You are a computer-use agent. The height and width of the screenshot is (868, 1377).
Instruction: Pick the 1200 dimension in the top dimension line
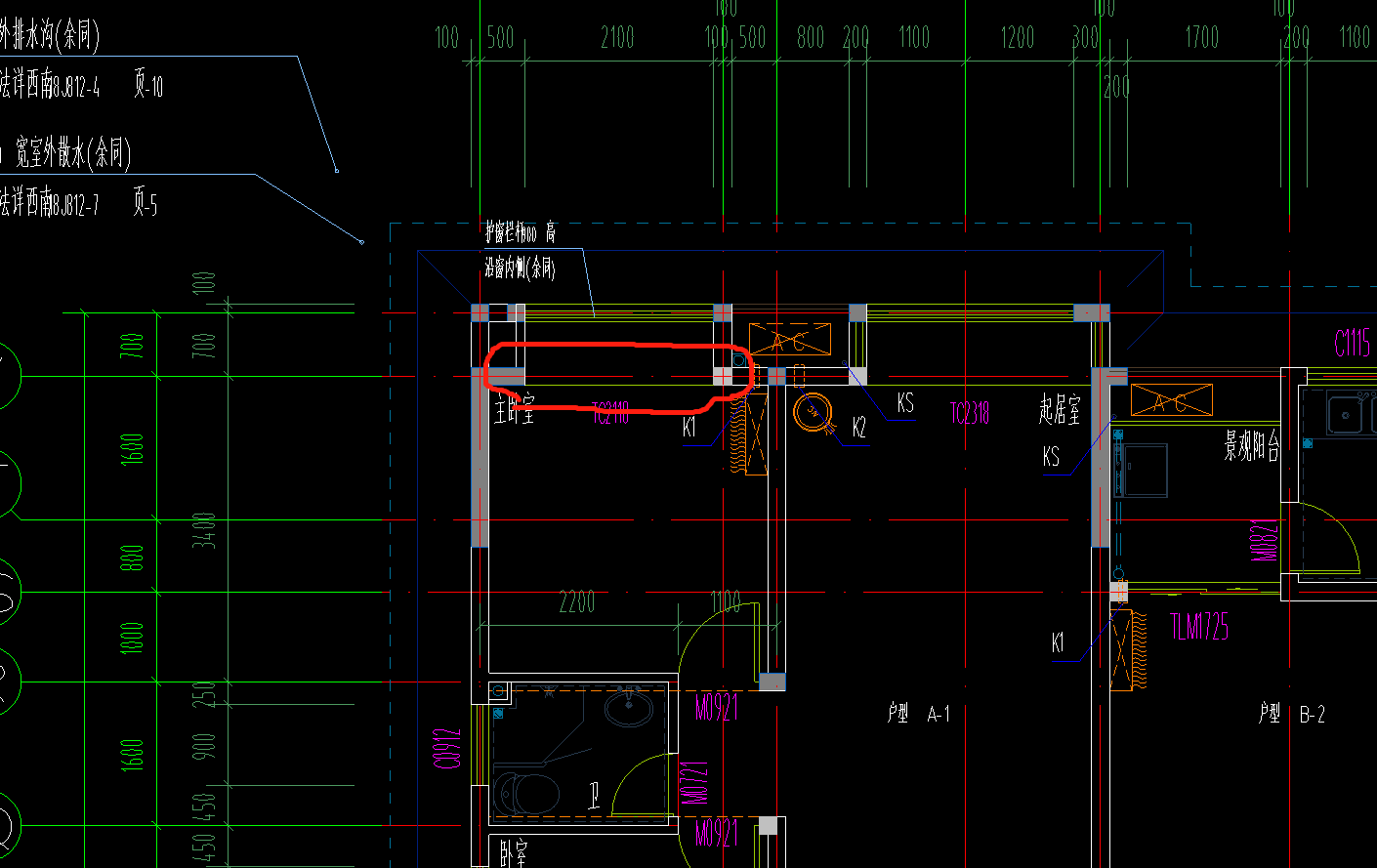pyautogui.click(x=1017, y=37)
